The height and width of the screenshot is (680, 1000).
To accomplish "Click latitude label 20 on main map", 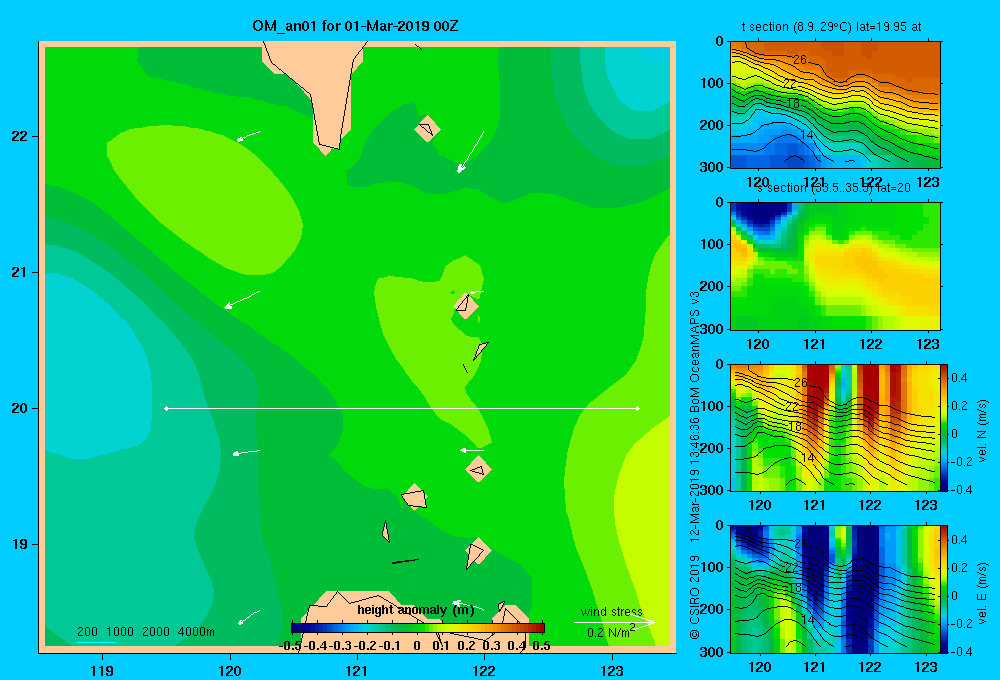I will coord(19,408).
